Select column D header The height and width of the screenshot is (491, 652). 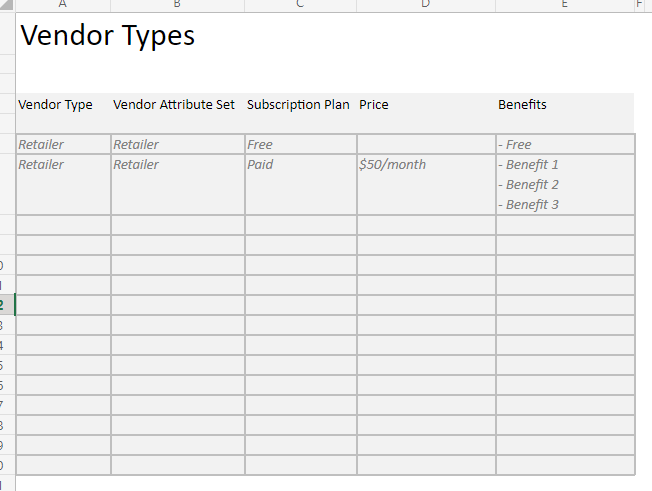pos(426,5)
